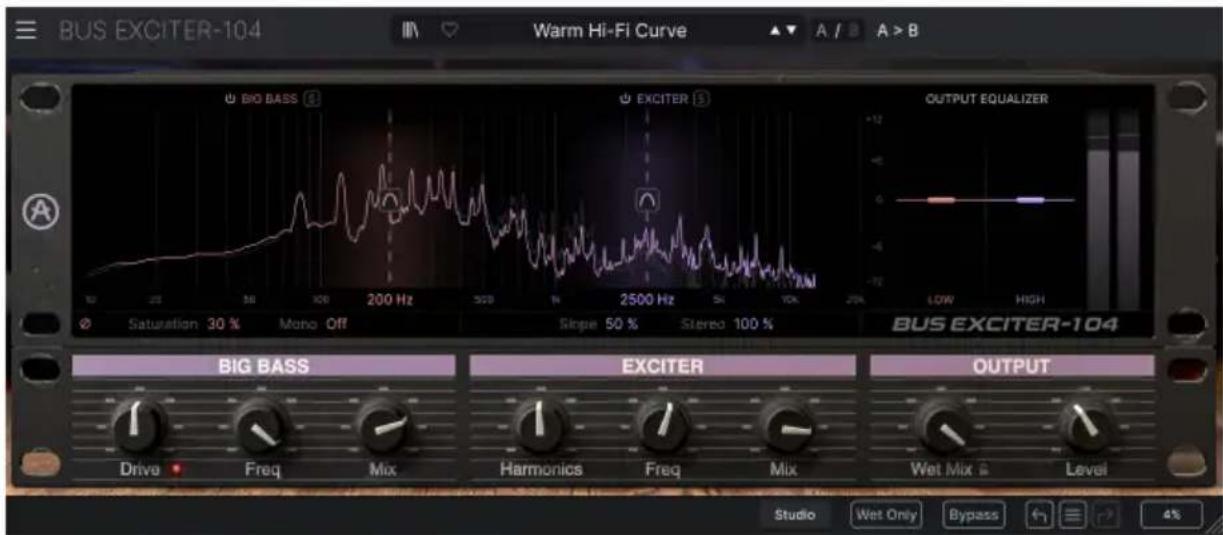Click the Bypass button
Viewport: 1223px width, 535px height.
pyautogui.click(x=973, y=515)
